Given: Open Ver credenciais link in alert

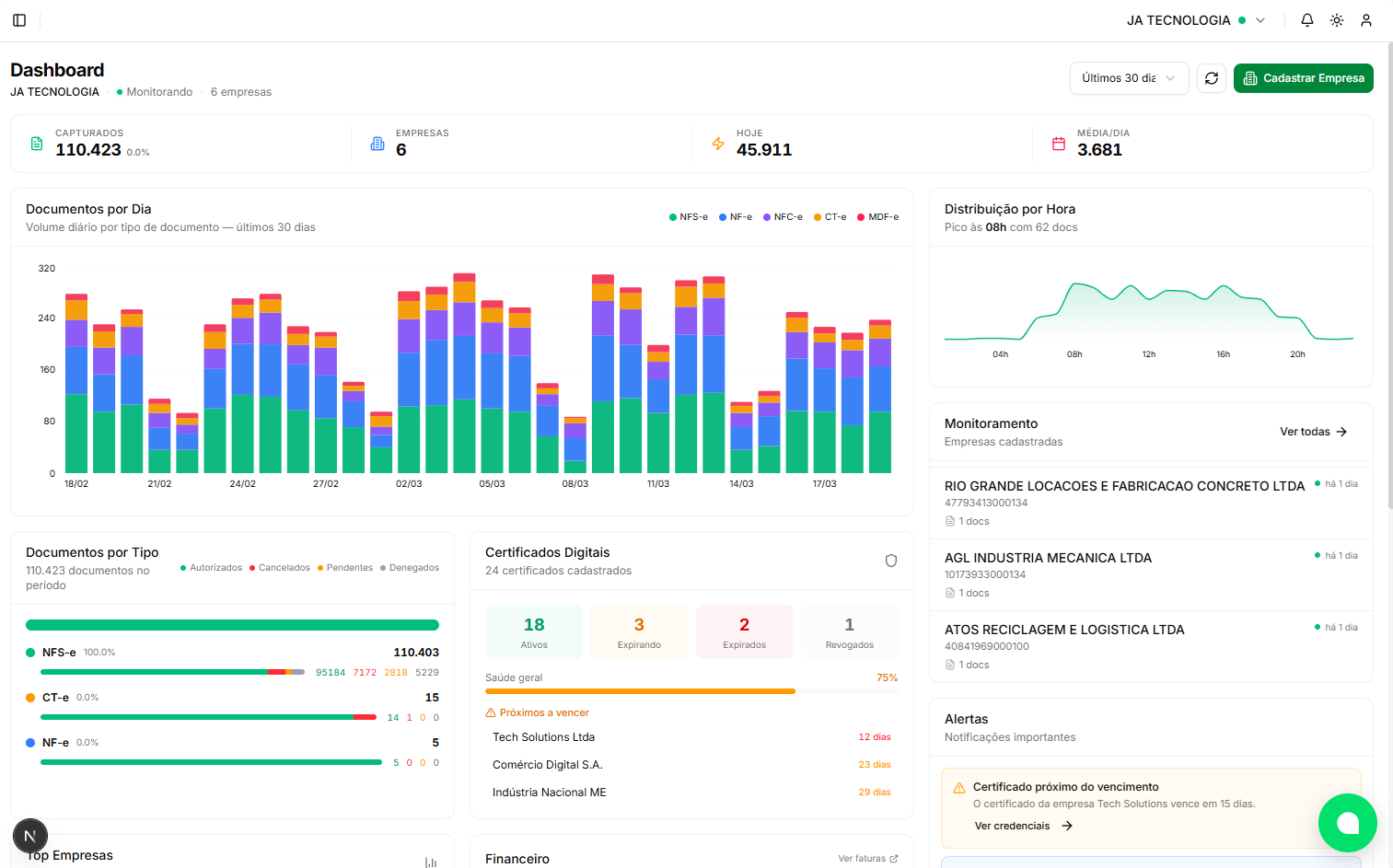Looking at the screenshot, I should tap(1024, 826).
